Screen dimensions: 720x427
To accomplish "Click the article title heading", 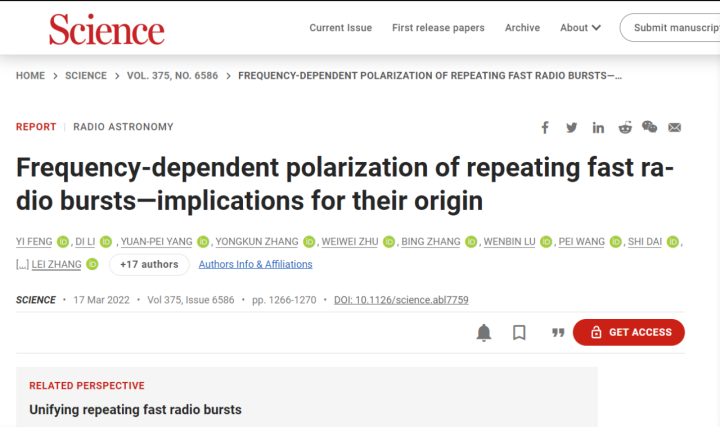I will [x=345, y=184].
